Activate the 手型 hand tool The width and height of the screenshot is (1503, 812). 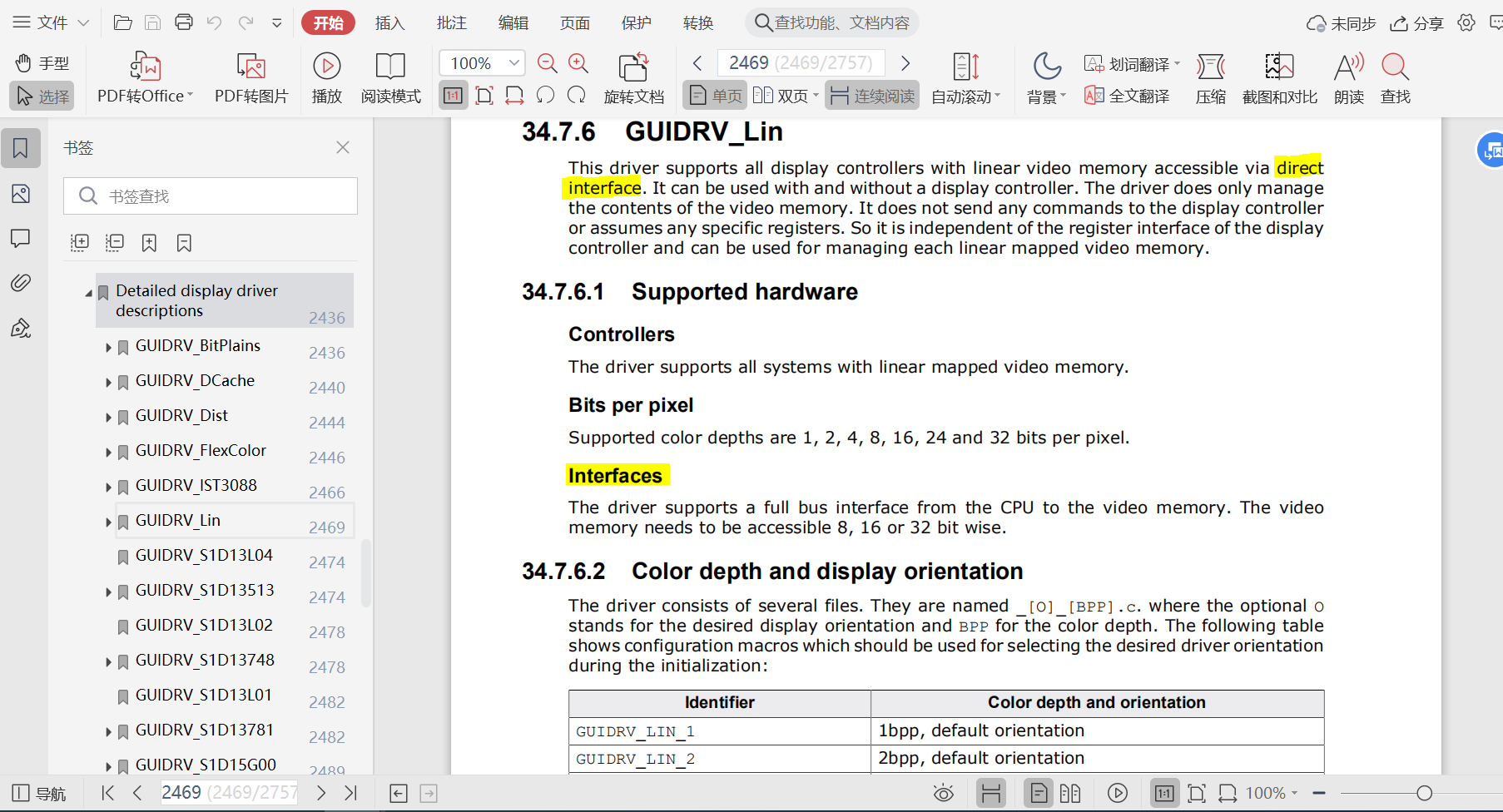click(42, 63)
